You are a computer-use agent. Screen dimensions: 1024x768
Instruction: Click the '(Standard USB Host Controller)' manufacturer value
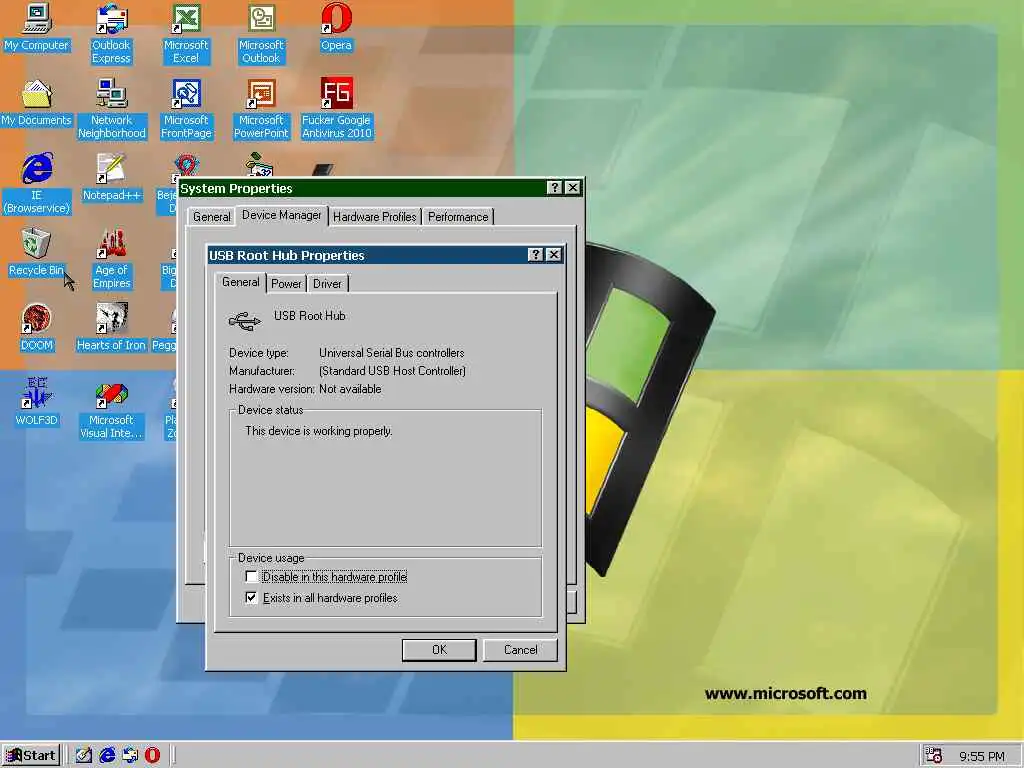(392, 371)
